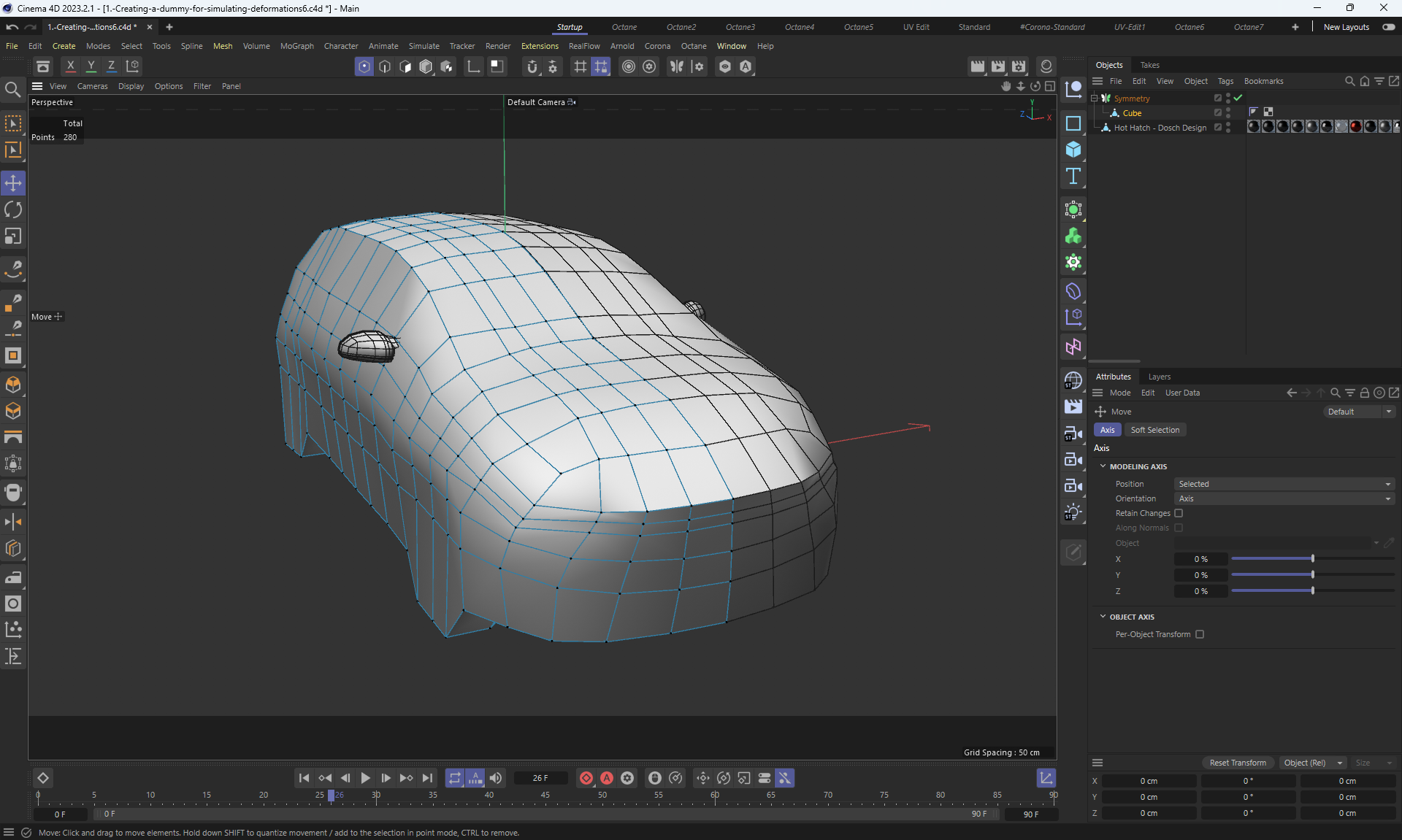Collapse the Modeling Axis section
1402x840 pixels.
1103,466
